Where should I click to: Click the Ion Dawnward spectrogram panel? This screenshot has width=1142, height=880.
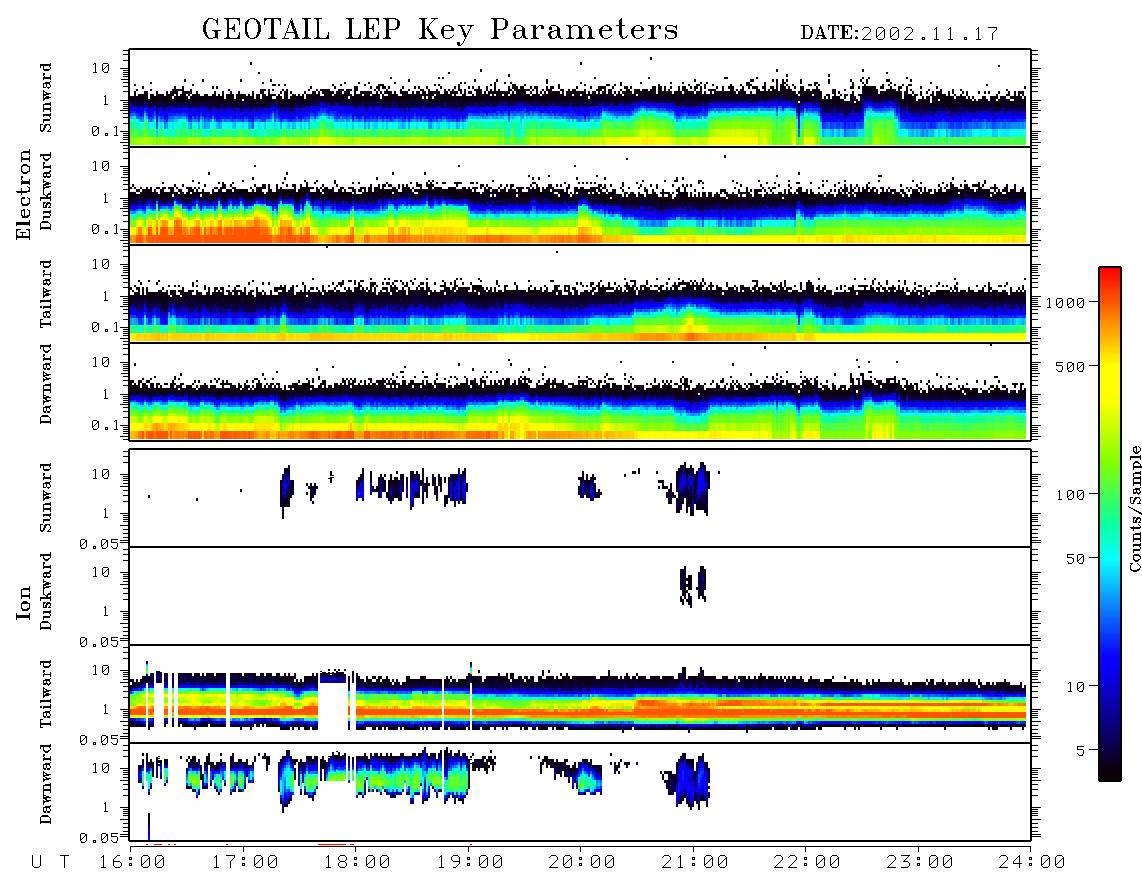point(580,792)
